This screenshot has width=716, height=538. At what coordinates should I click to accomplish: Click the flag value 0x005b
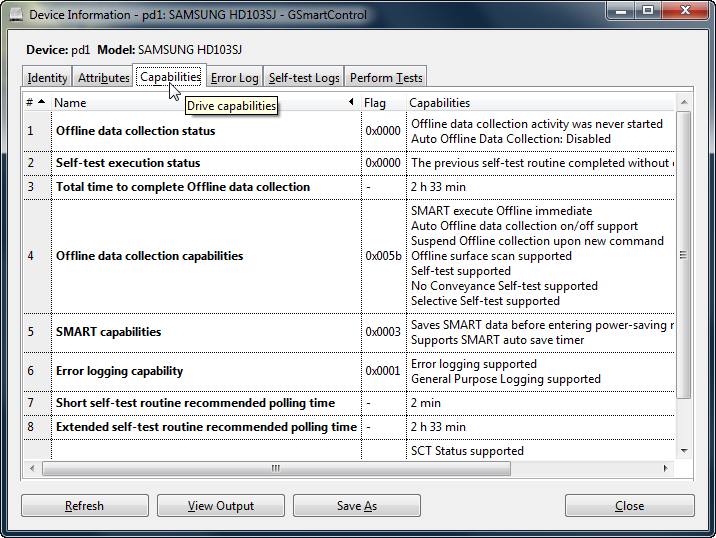coord(383,256)
